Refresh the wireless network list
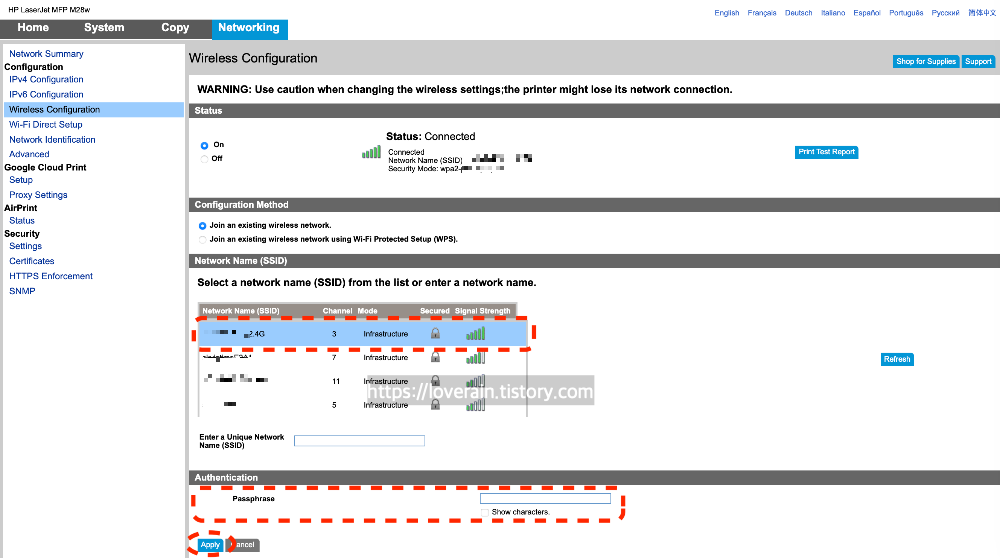The height and width of the screenshot is (558, 1000). coord(897,360)
